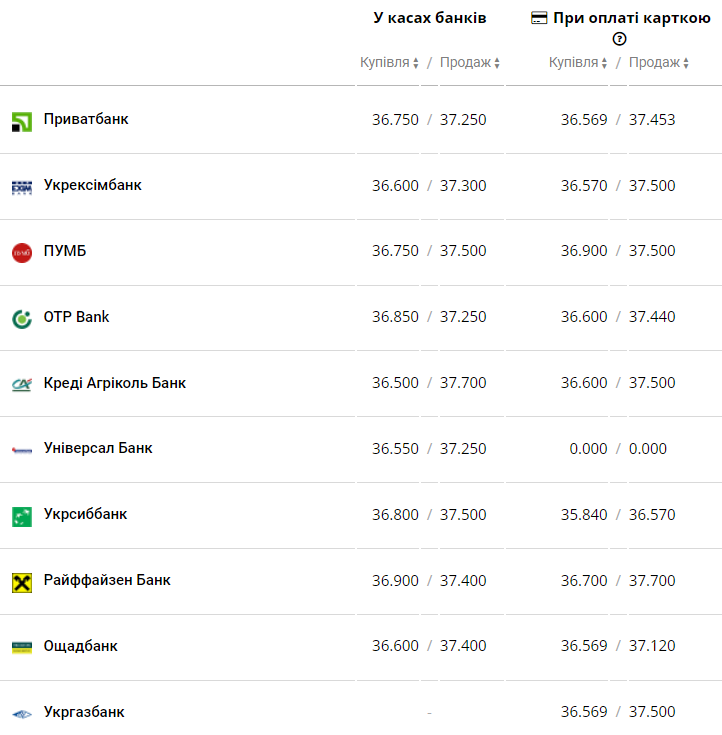Select Ощадбанк cash sale rate 37.400
The width and height of the screenshot is (722, 735).
tap(463, 646)
